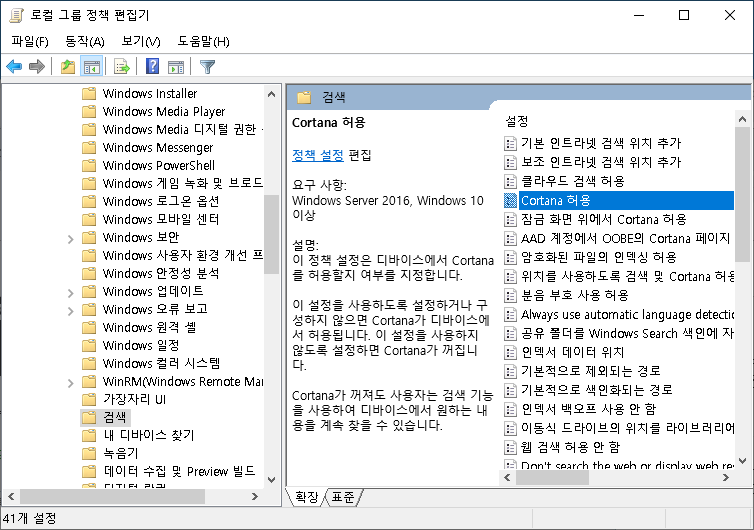The image size is (754, 530).
Task: Expand the WinRM tree node
Action: 70,382
